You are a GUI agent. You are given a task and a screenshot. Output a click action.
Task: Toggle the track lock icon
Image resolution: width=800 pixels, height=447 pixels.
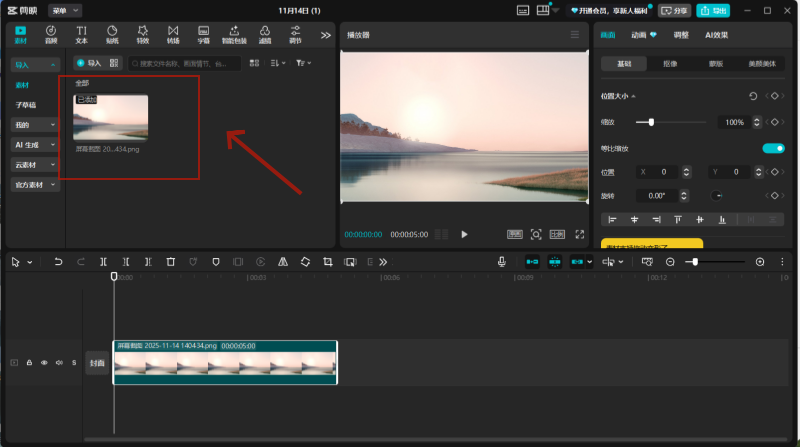coord(29,363)
